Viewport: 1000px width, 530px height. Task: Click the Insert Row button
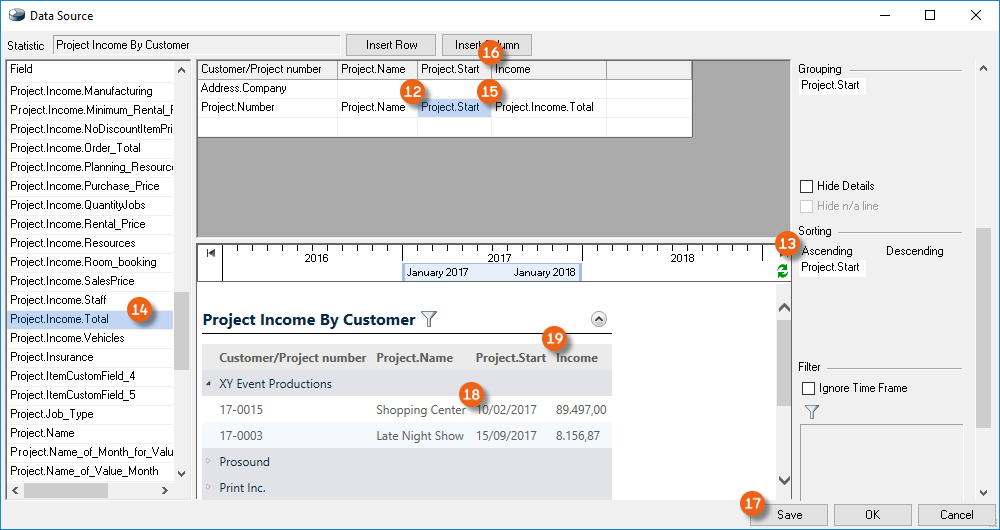[391, 45]
